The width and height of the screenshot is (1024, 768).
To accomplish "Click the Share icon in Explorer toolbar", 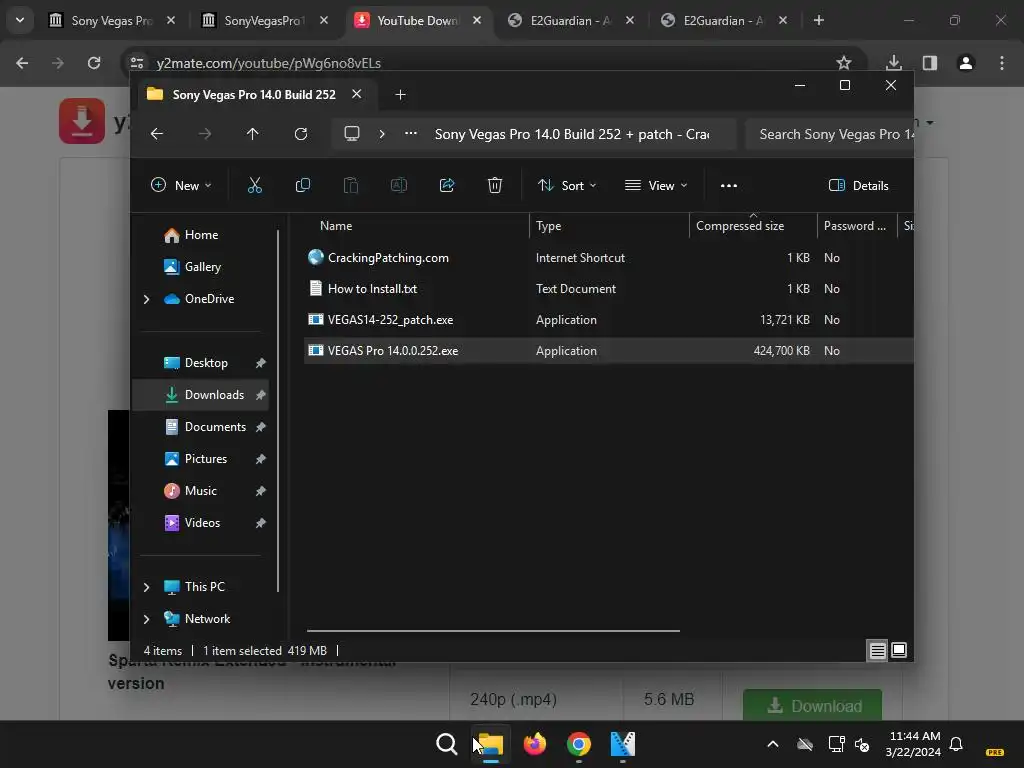I will (x=447, y=185).
